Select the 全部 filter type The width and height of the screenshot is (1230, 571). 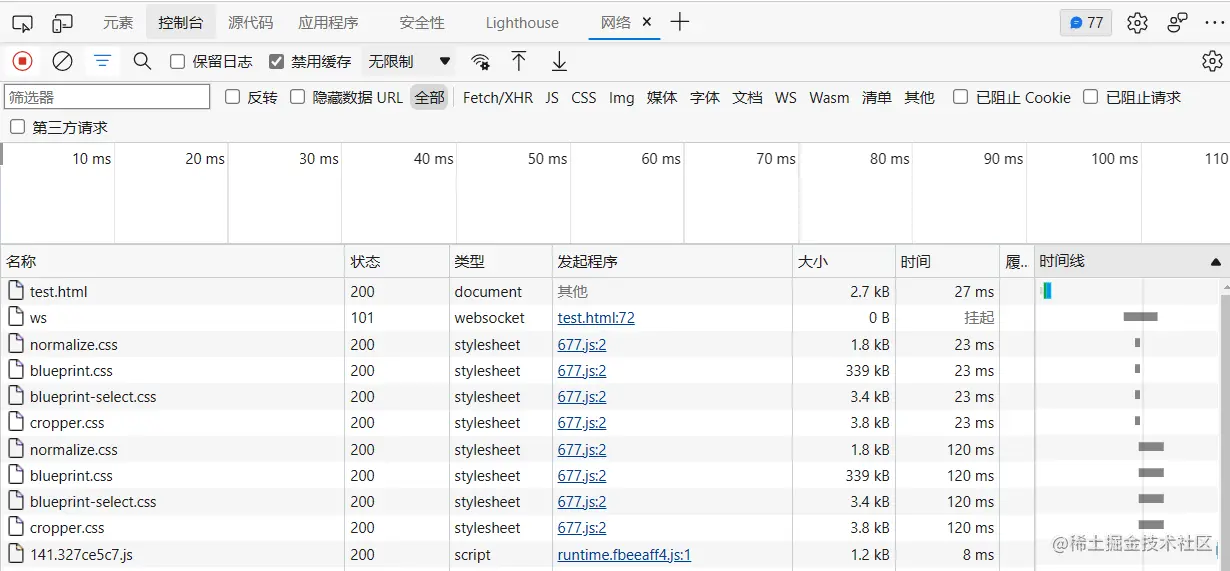(429, 97)
